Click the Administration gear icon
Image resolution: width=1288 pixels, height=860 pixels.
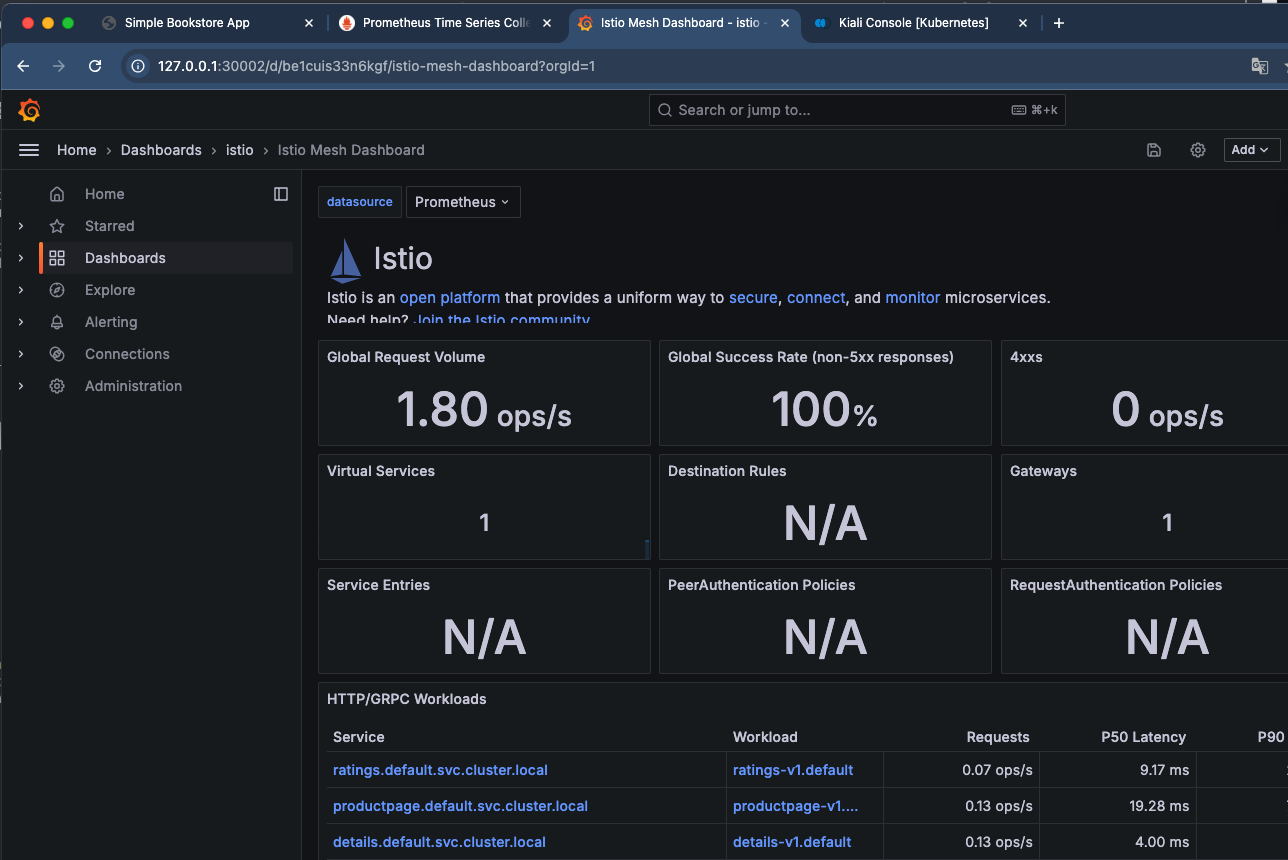(x=57, y=386)
